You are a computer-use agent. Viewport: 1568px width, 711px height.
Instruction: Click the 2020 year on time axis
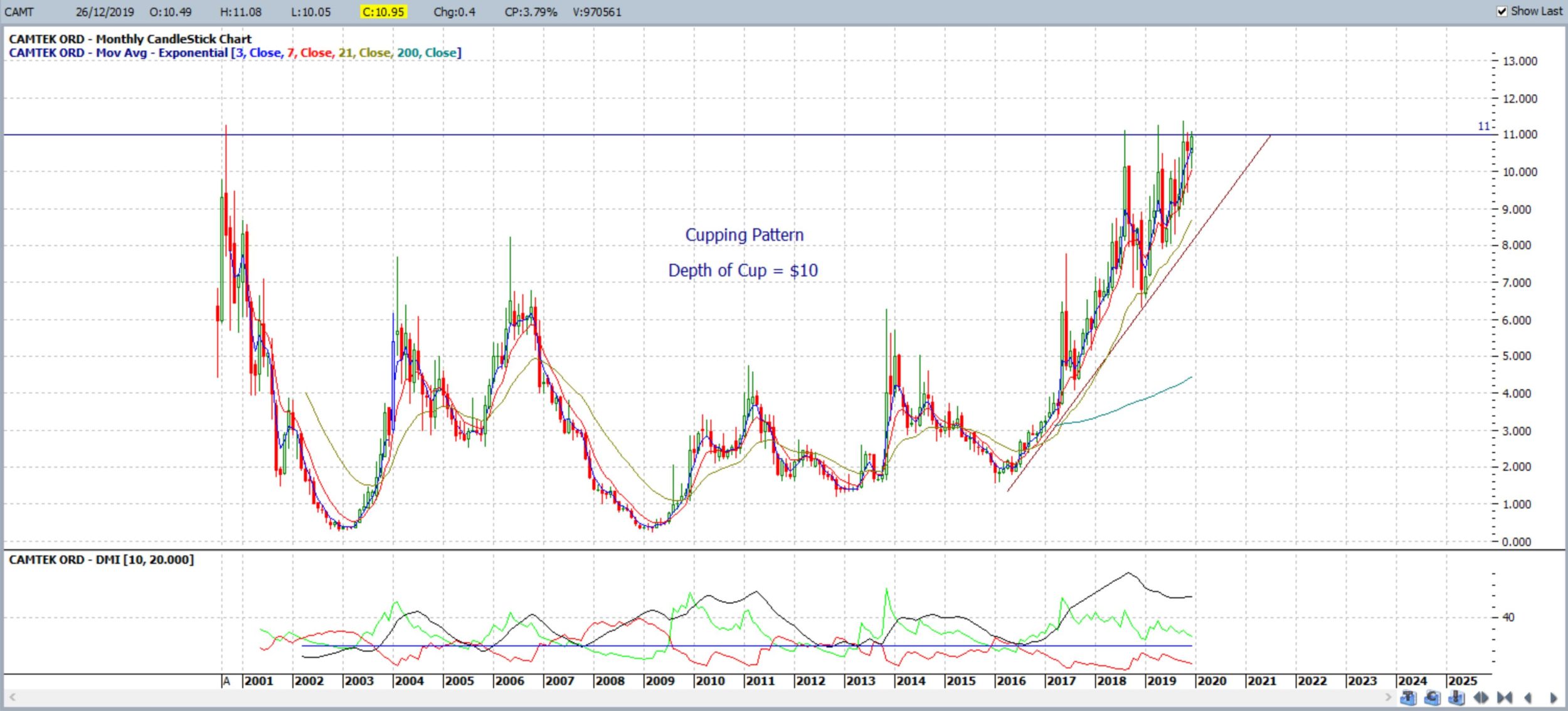click(1212, 681)
